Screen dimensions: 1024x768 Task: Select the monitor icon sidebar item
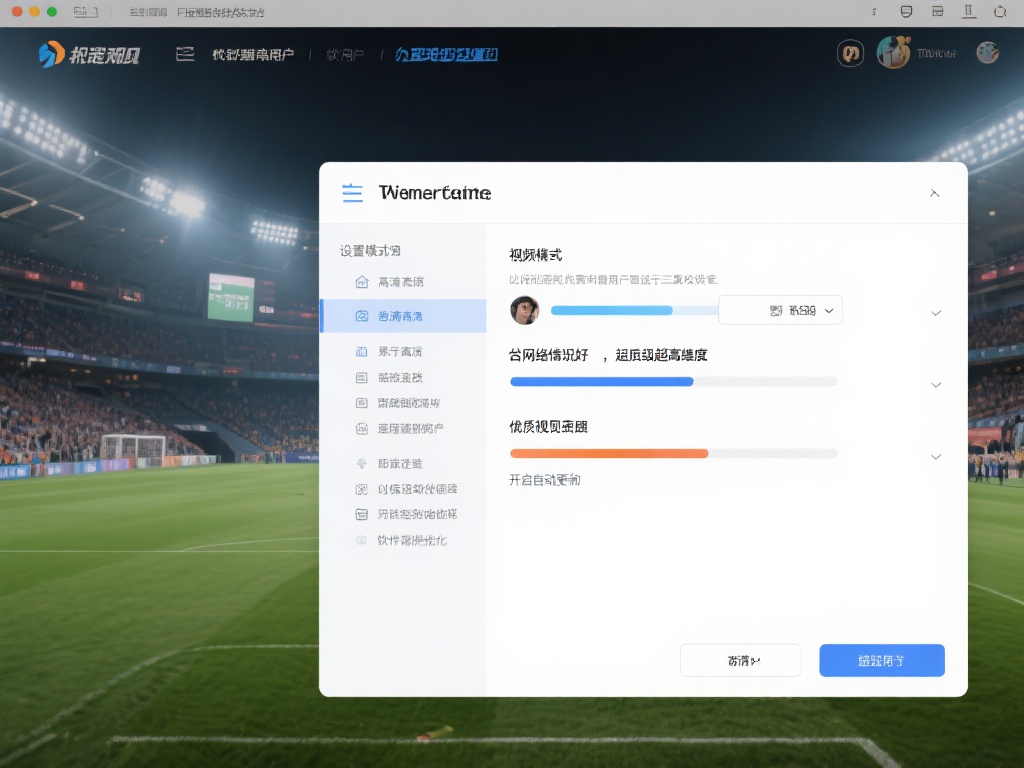pos(361,351)
